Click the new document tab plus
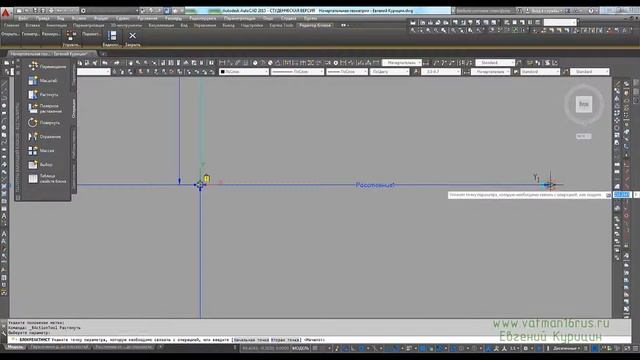This screenshot has height=360, width=640. tap(103, 53)
